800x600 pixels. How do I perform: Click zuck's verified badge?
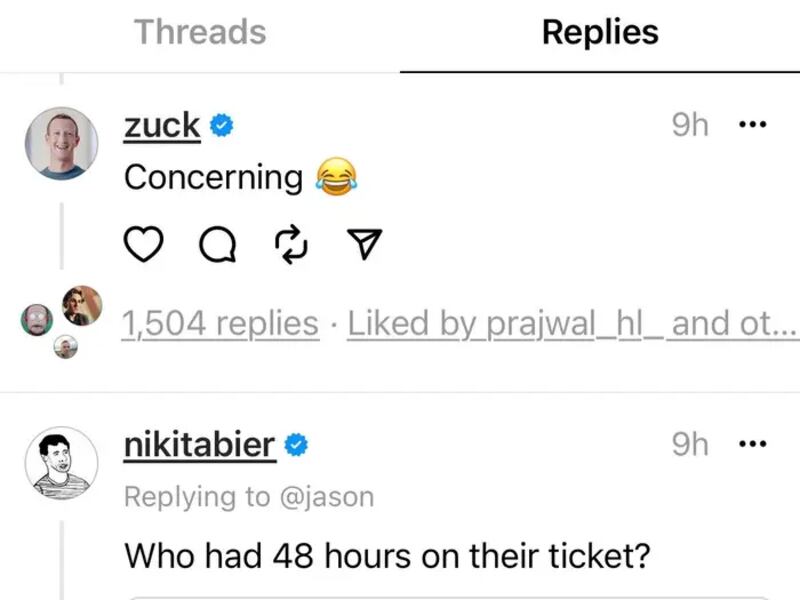click(x=222, y=124)
